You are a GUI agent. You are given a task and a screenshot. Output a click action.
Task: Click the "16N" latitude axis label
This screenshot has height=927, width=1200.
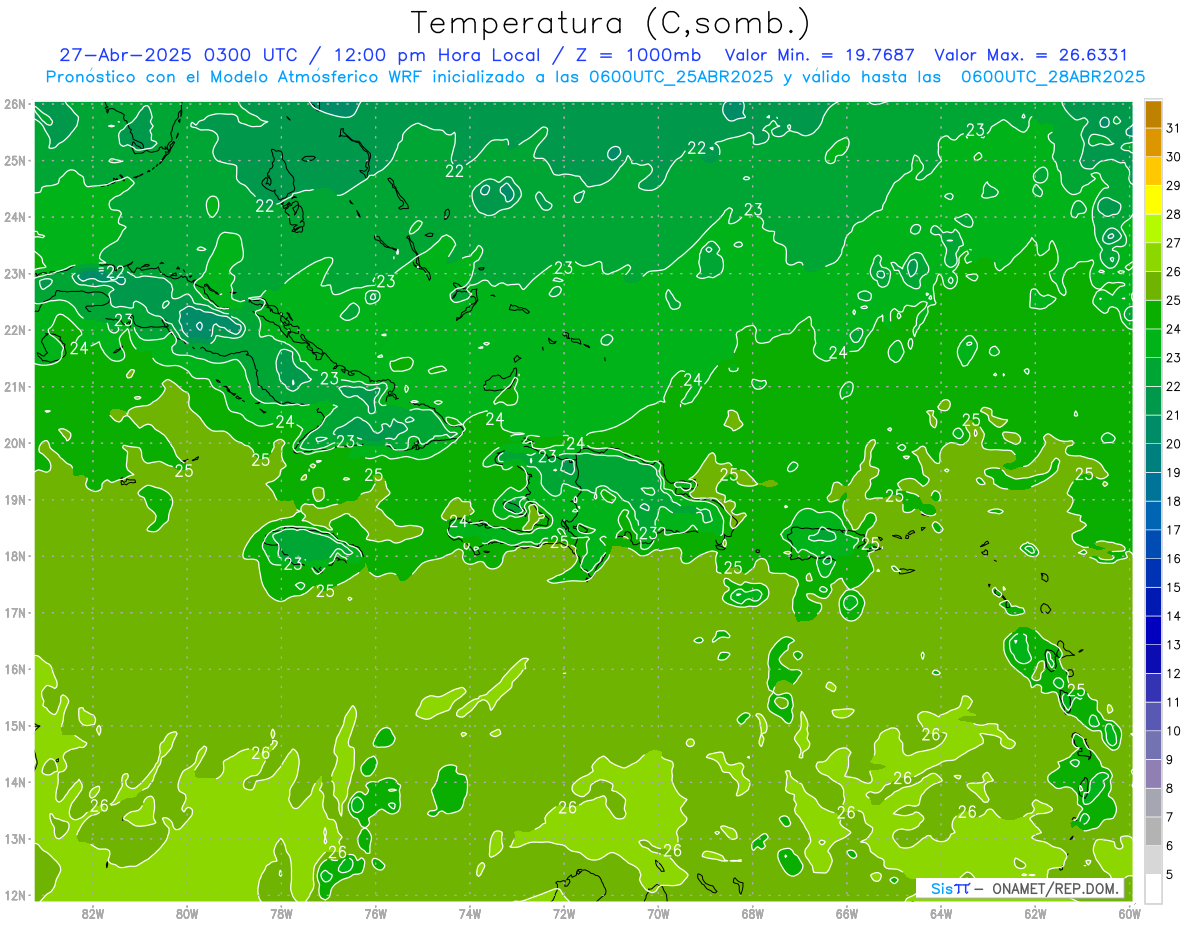14,669
